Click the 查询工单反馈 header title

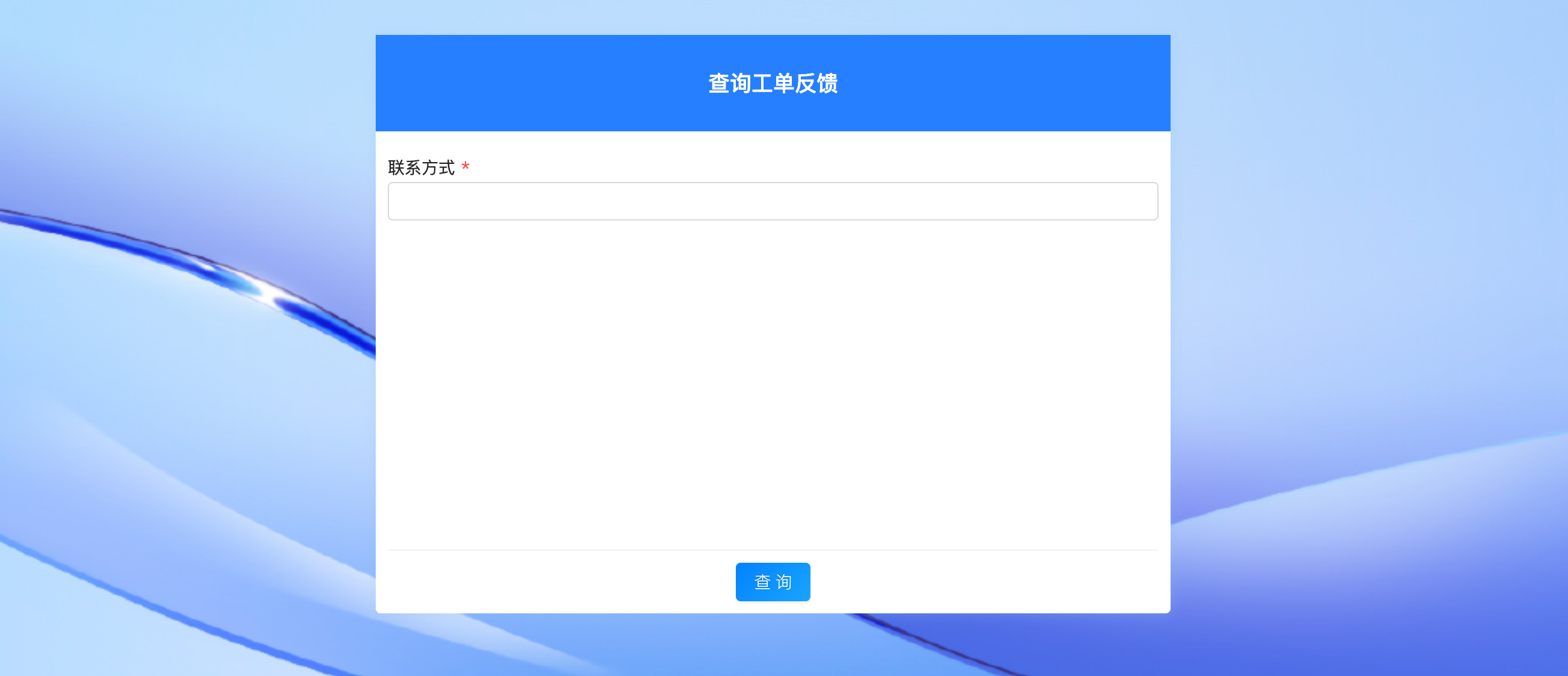tap(772, 83)
